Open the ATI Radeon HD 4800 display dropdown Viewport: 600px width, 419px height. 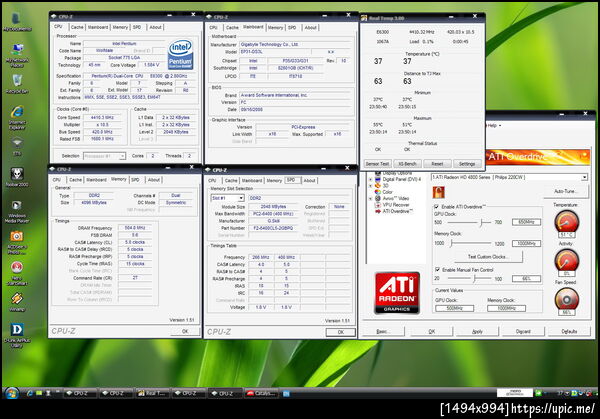click(x=584, y=177)
